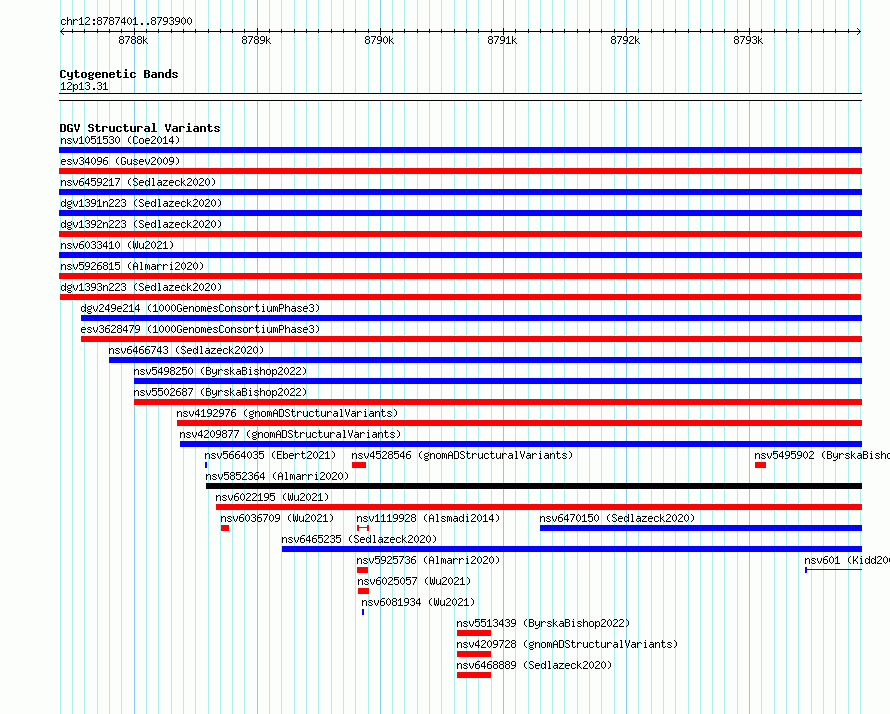Click the left arrow of the ruler

pos(62,32)
